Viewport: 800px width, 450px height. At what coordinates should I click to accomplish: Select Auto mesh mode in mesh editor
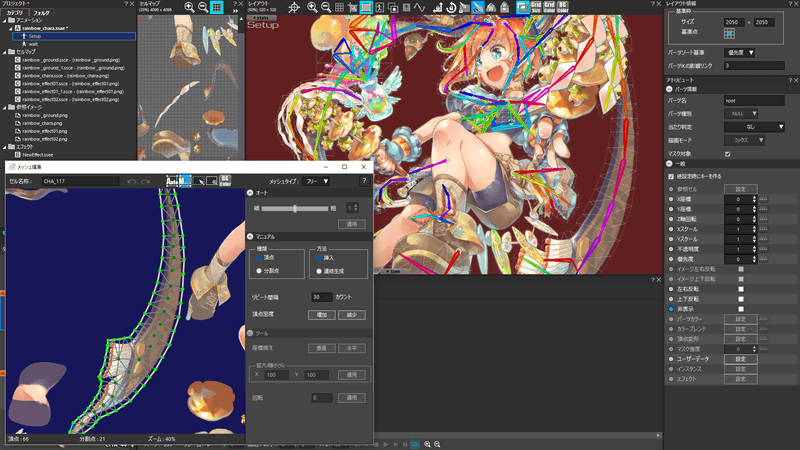click(172, 181)
